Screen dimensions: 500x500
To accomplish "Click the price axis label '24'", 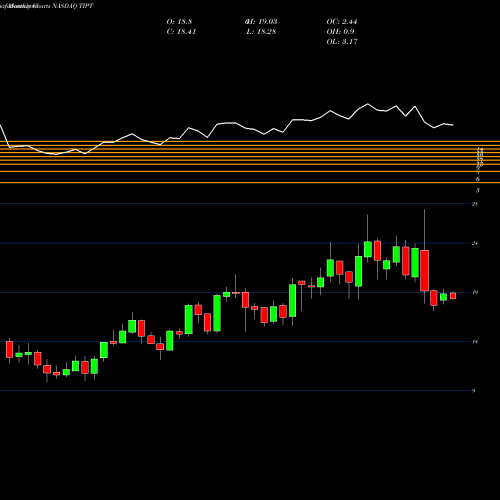I will pyautogui.click(x=475, y=243).
